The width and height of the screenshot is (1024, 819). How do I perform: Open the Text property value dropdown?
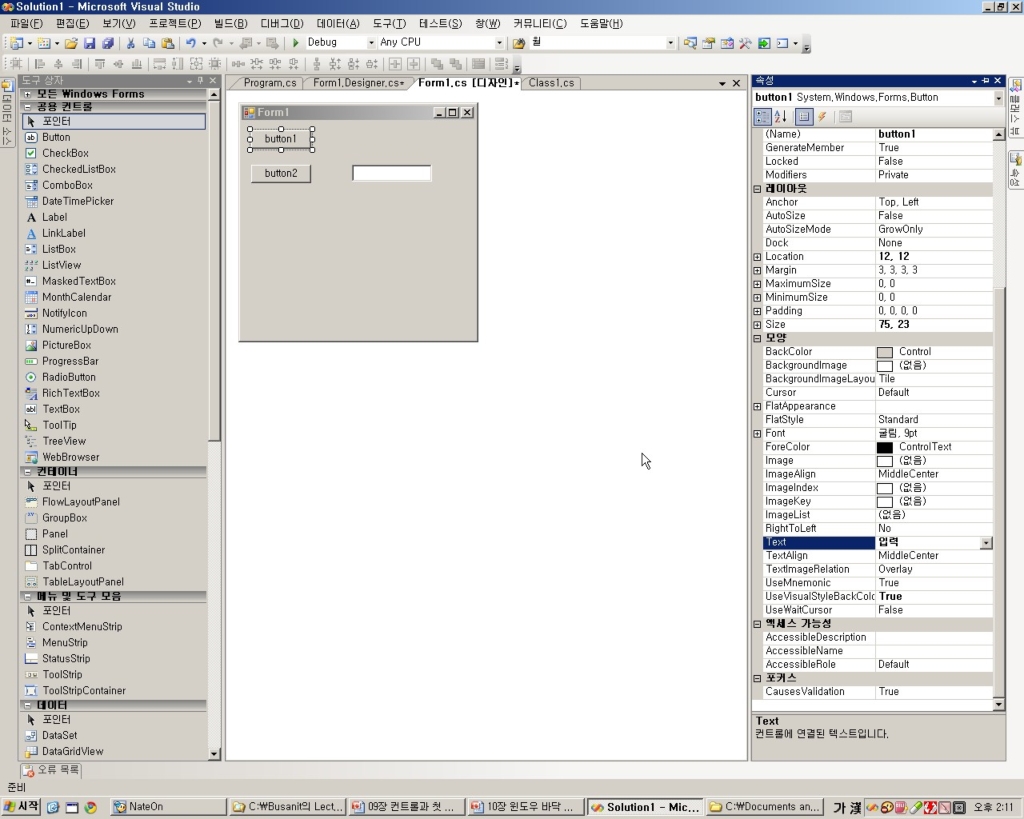[986, 543]
